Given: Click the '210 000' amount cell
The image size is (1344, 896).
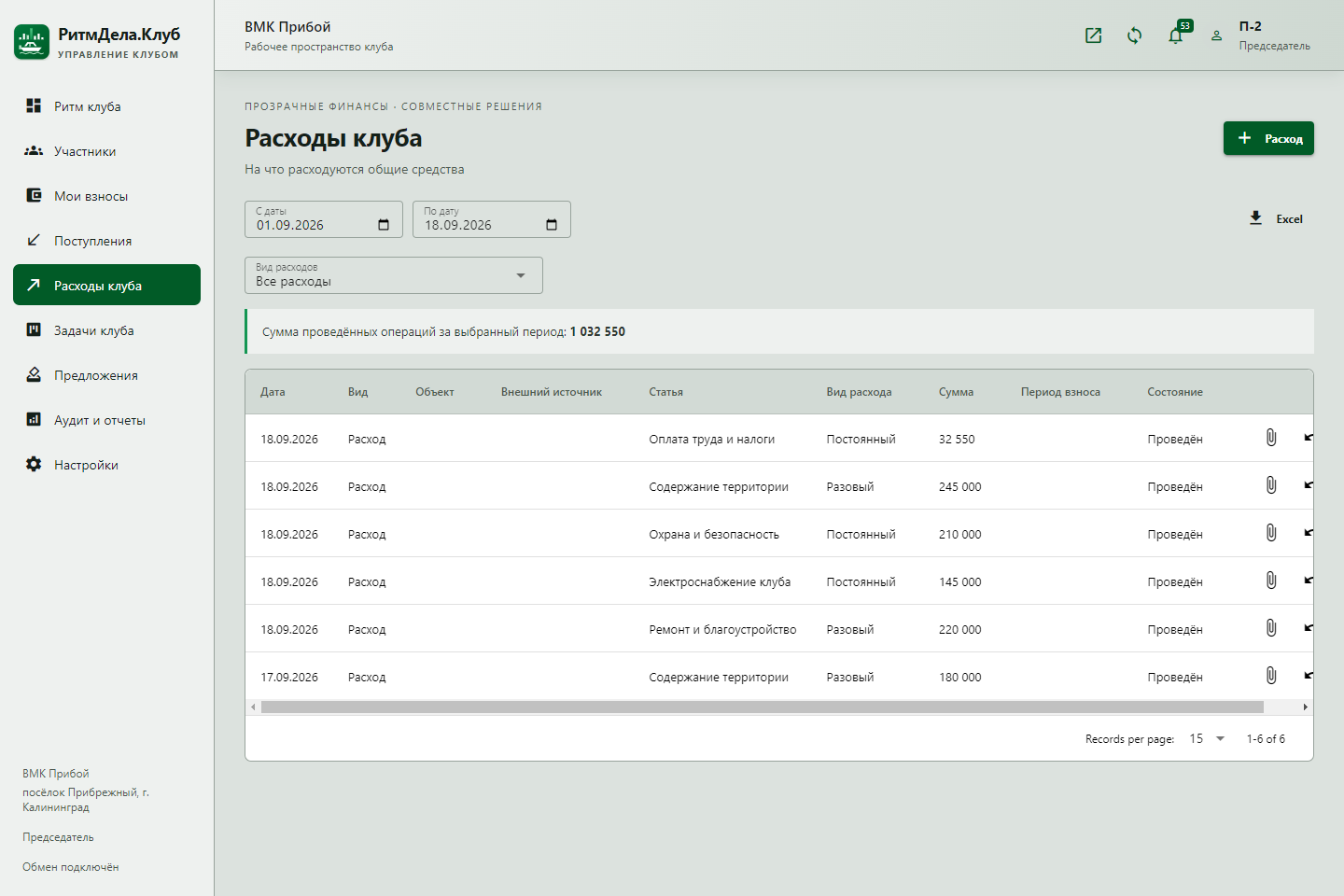Looking at the screenshot, I should pos(960,534).
